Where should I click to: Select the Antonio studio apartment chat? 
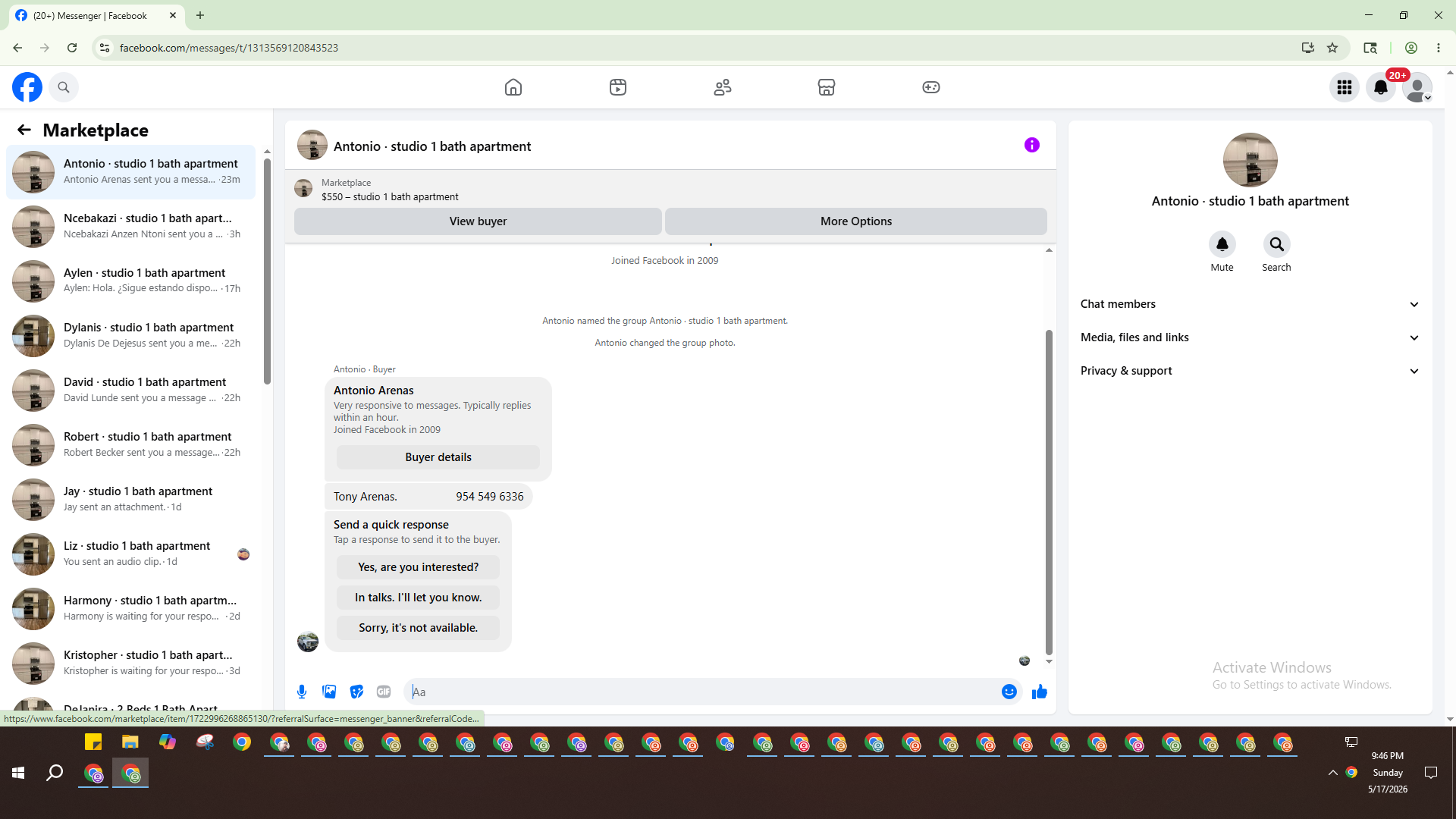tap(130, 172)
